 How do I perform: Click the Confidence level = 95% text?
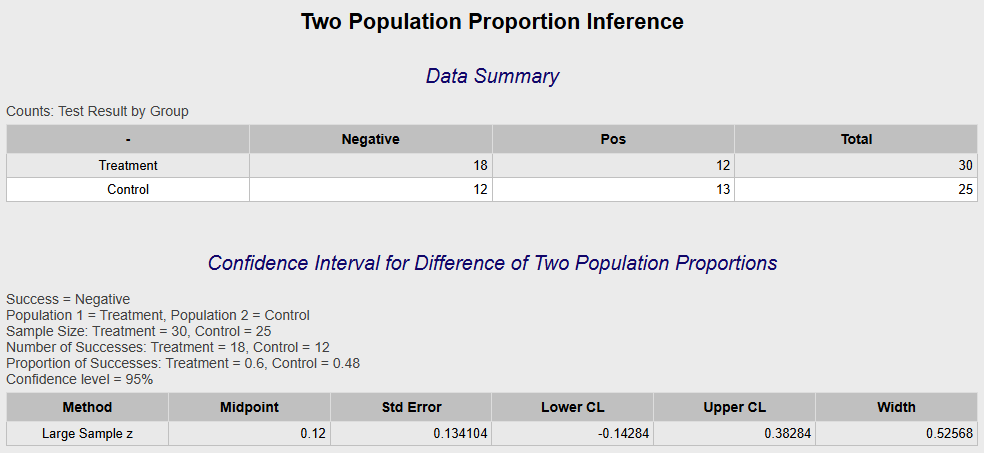[80, 380]
